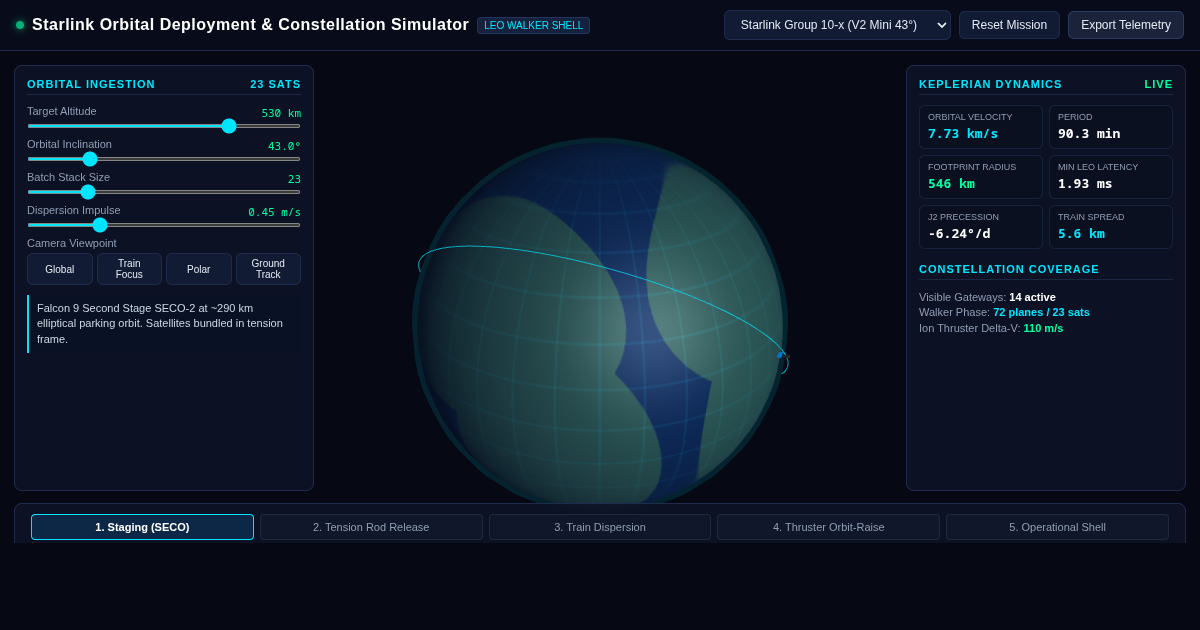
Task: Select the Polar camera viewpoint
Action: tap(199, 269)
